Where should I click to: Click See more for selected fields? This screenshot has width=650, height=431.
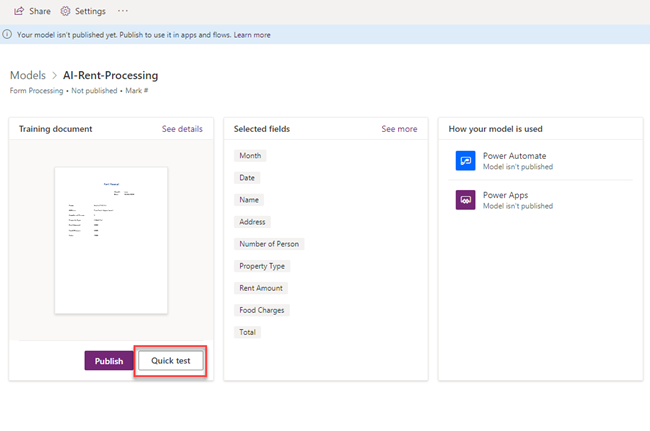point(399,129)
